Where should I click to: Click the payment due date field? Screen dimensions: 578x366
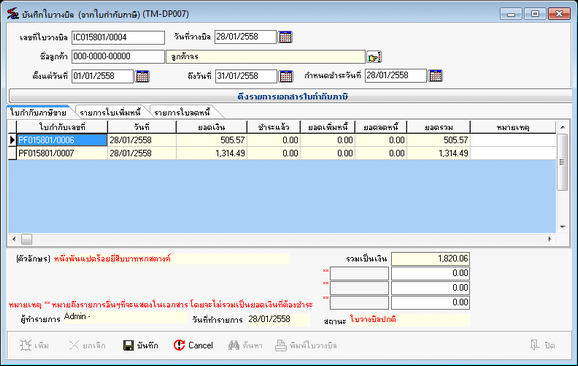point(396,76)
